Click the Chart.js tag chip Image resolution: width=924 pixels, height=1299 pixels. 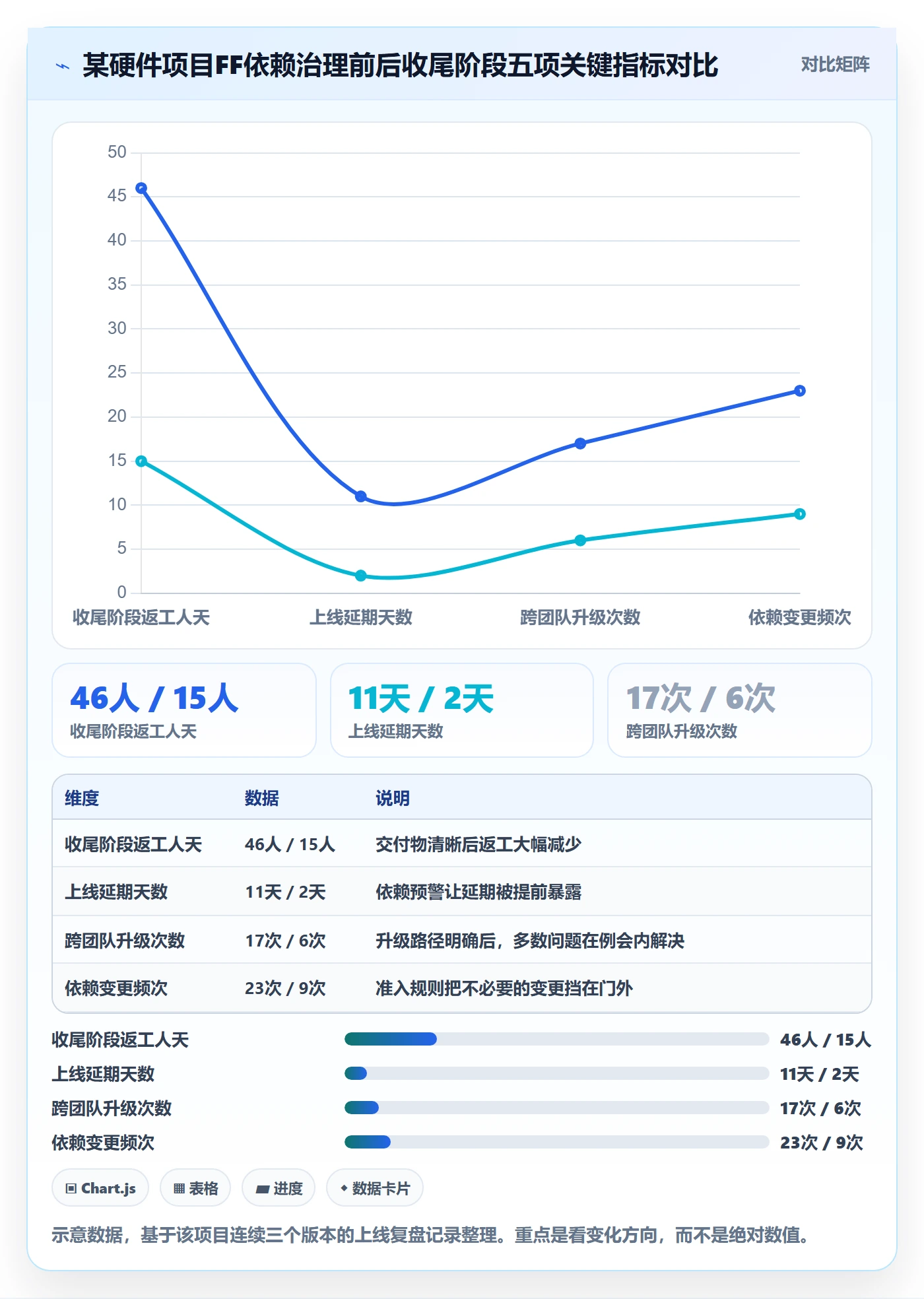click(x=100, y=1188)
